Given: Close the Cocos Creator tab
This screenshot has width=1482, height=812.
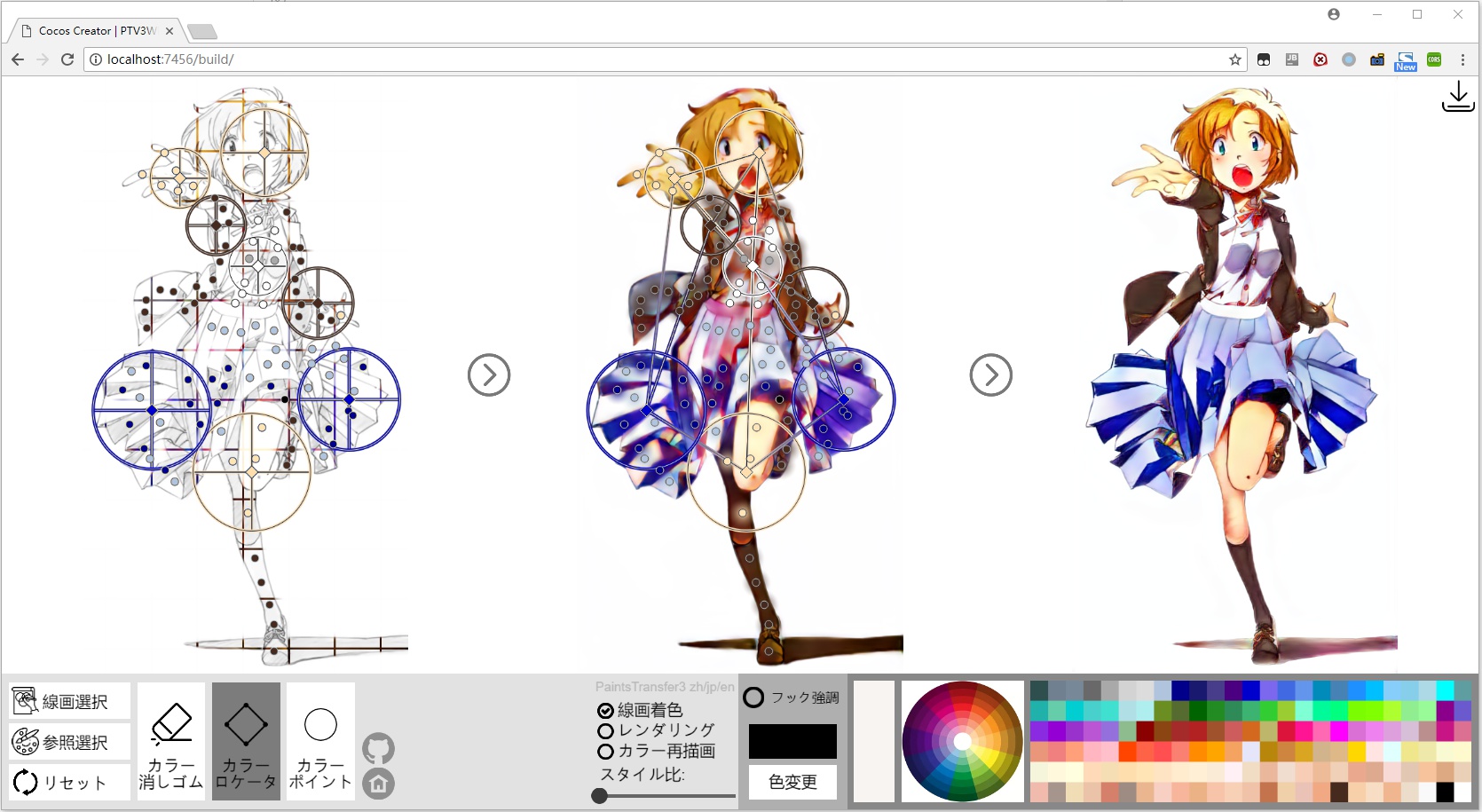Looking at the screenshot, I should tap(169, 31).
